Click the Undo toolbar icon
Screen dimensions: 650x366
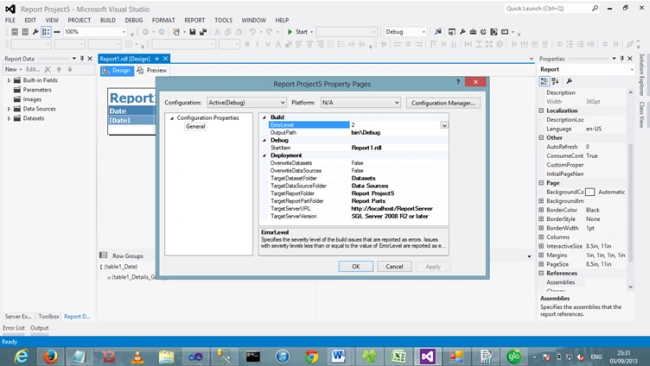coord(252,32)
